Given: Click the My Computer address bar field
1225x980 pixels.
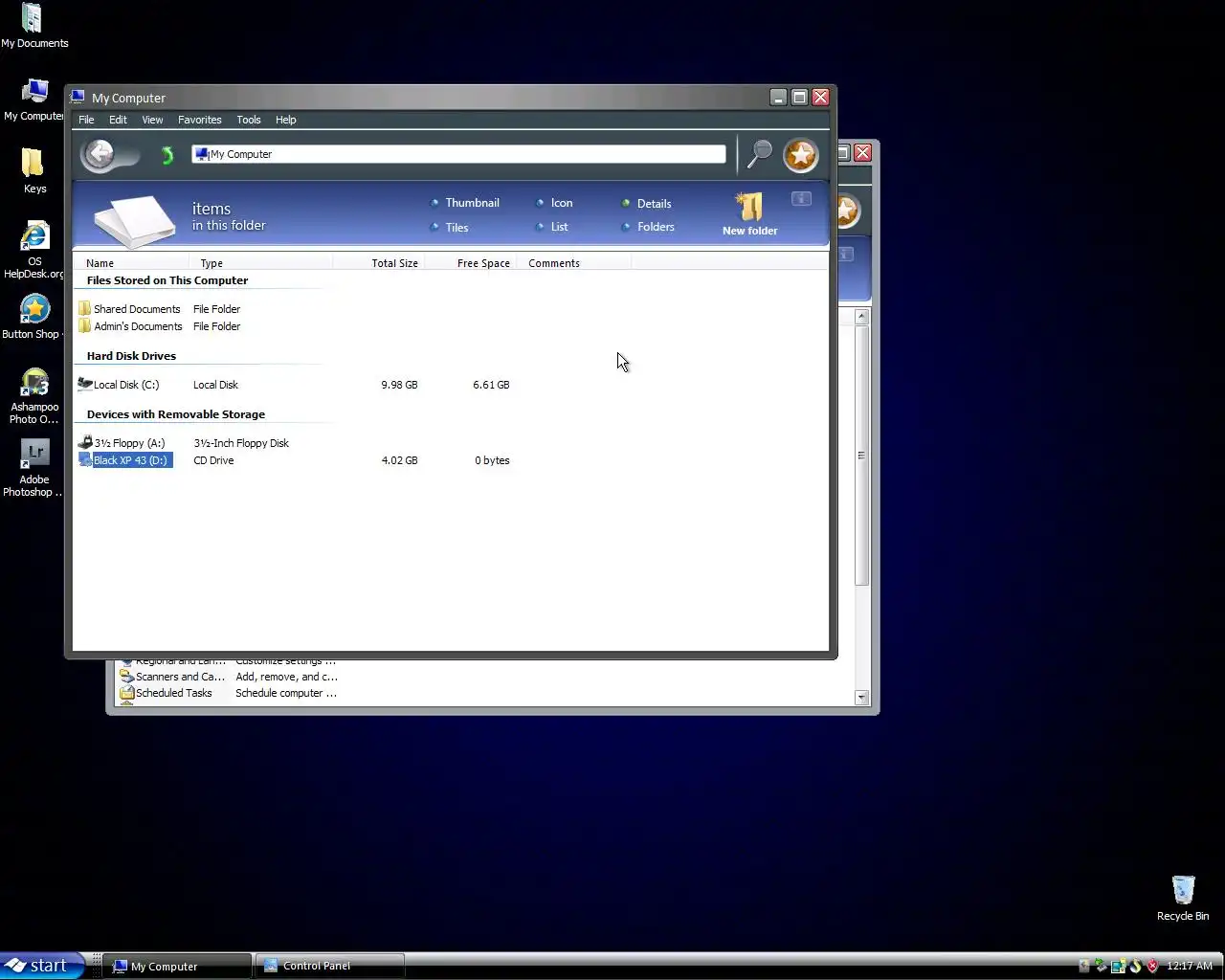Looking at the screenshot, I should pos(458,154).
